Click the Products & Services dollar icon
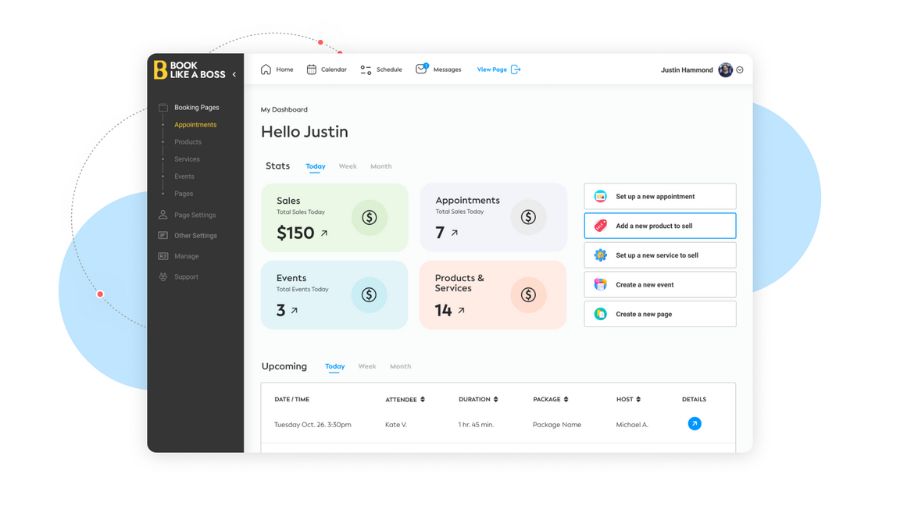Screen dimensions: 900x506 (528, 295)
